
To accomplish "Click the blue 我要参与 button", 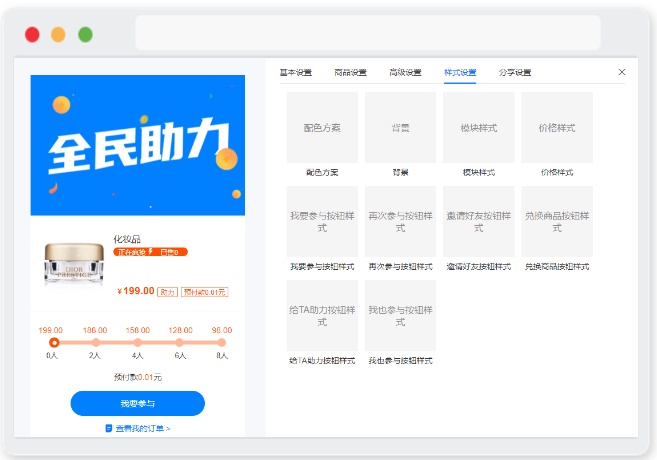I will (137, 403).
